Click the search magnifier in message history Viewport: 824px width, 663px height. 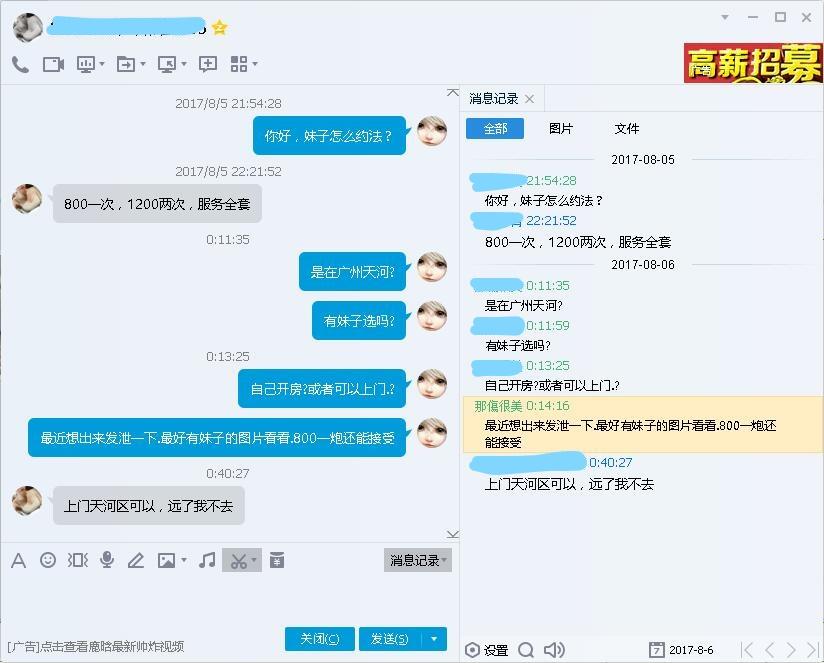[x=526, y=650]
